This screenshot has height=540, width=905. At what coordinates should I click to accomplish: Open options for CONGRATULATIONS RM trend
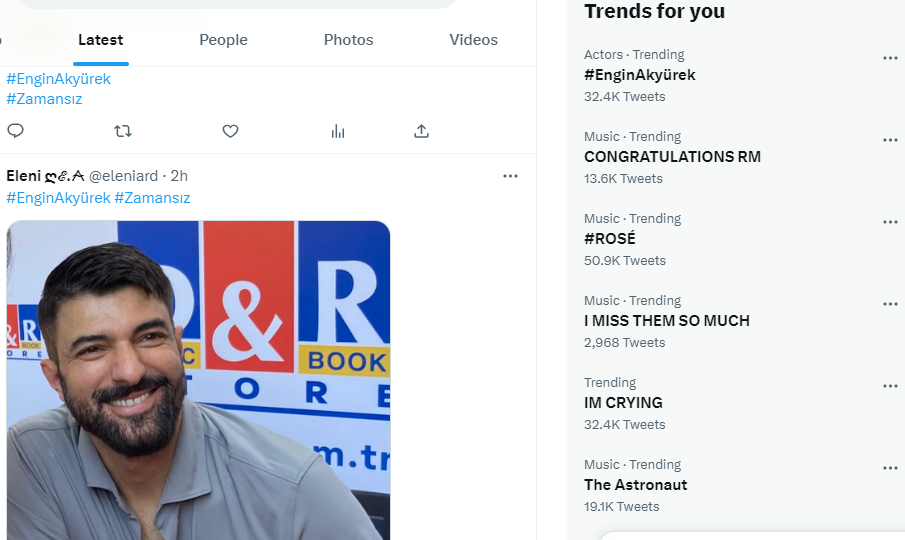point(890,140)
